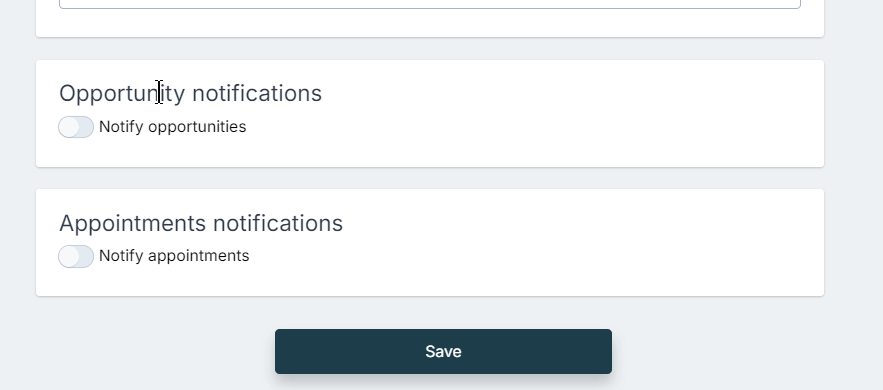Click the "Notify appointments" label text
The height and width of the screenshot is (390, 883).
coord(174,256)
